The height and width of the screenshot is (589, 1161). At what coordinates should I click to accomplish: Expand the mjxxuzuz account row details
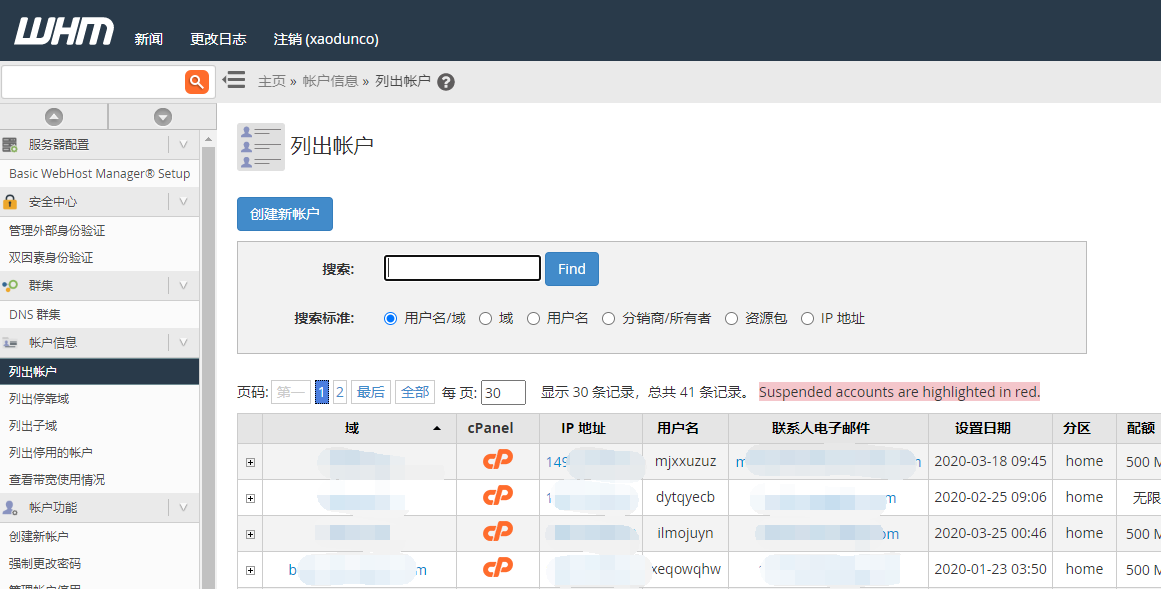pyautogui.click(x=250, y=462)
